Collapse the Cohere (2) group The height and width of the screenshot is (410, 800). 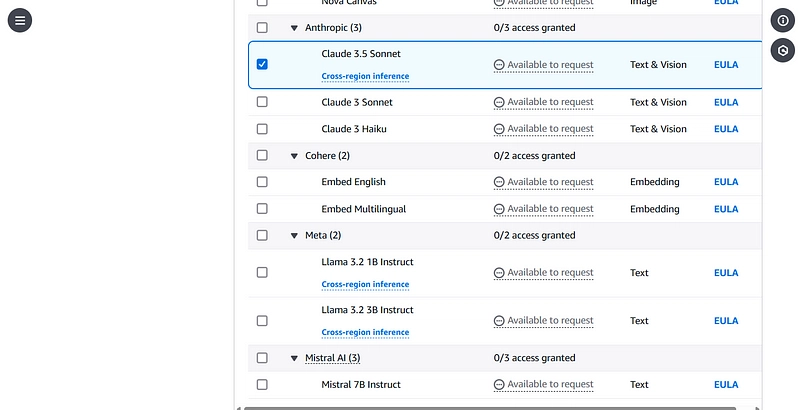point(294,156)
